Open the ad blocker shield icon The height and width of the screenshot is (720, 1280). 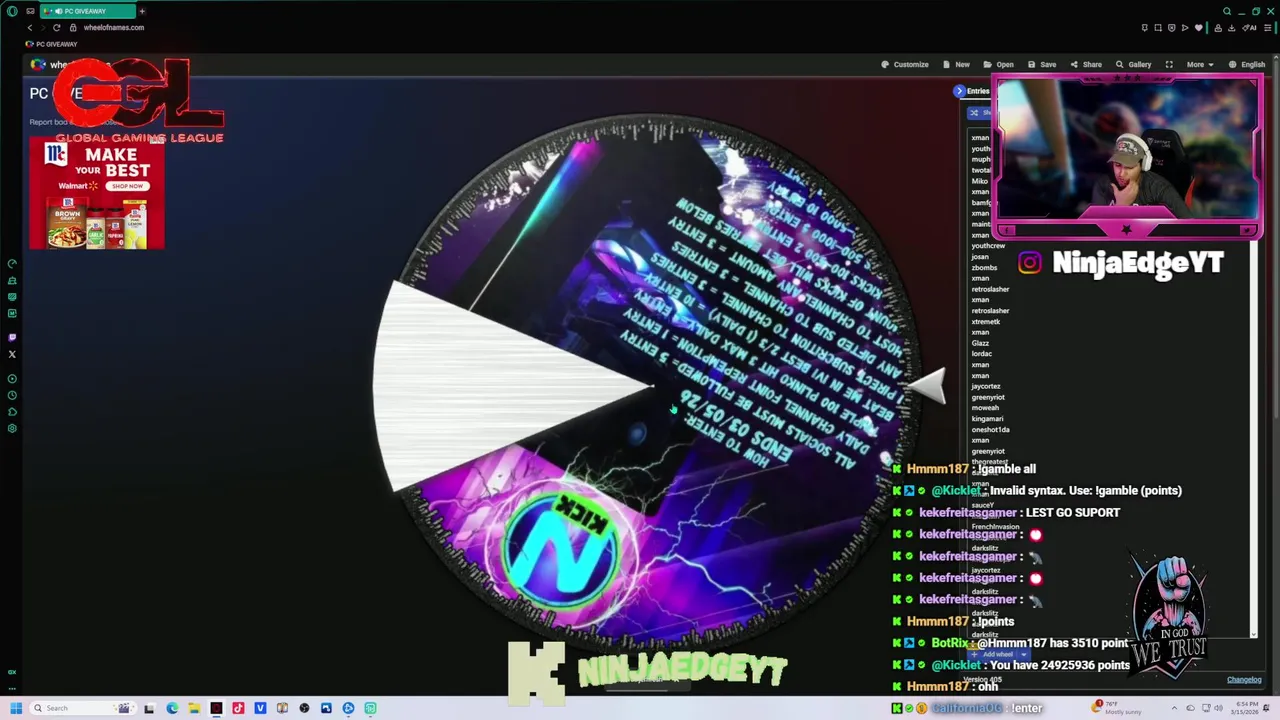(x=1171, y=27)
